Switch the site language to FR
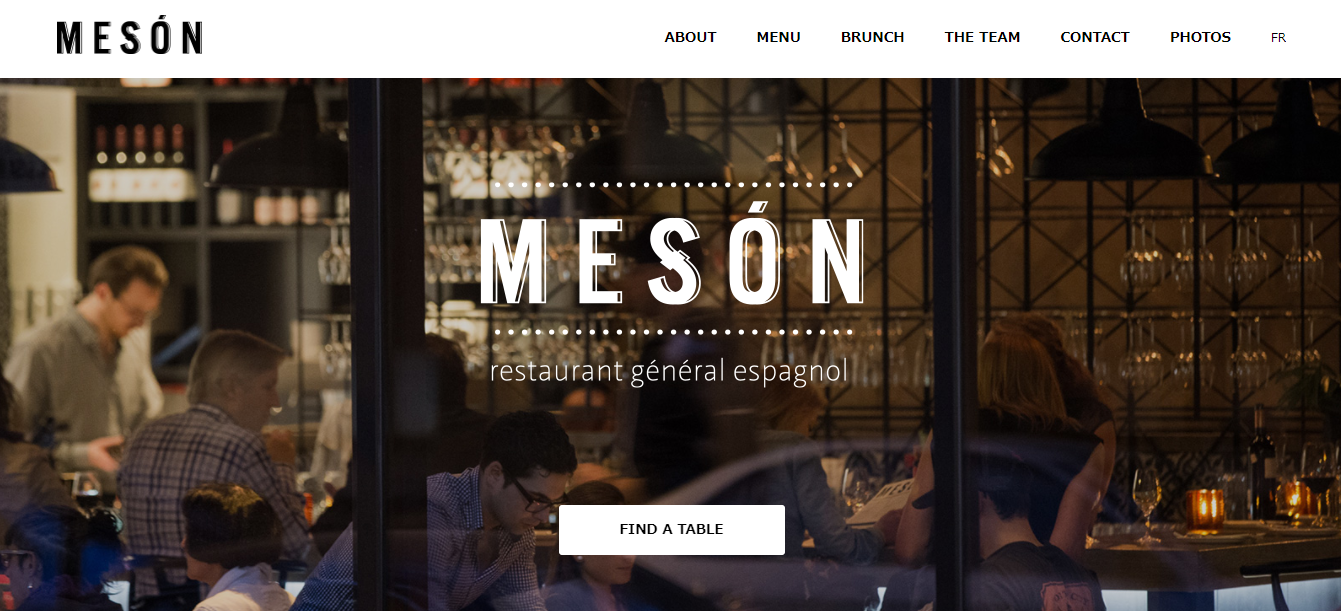The image size is (1341, 611). (1278, 38)
